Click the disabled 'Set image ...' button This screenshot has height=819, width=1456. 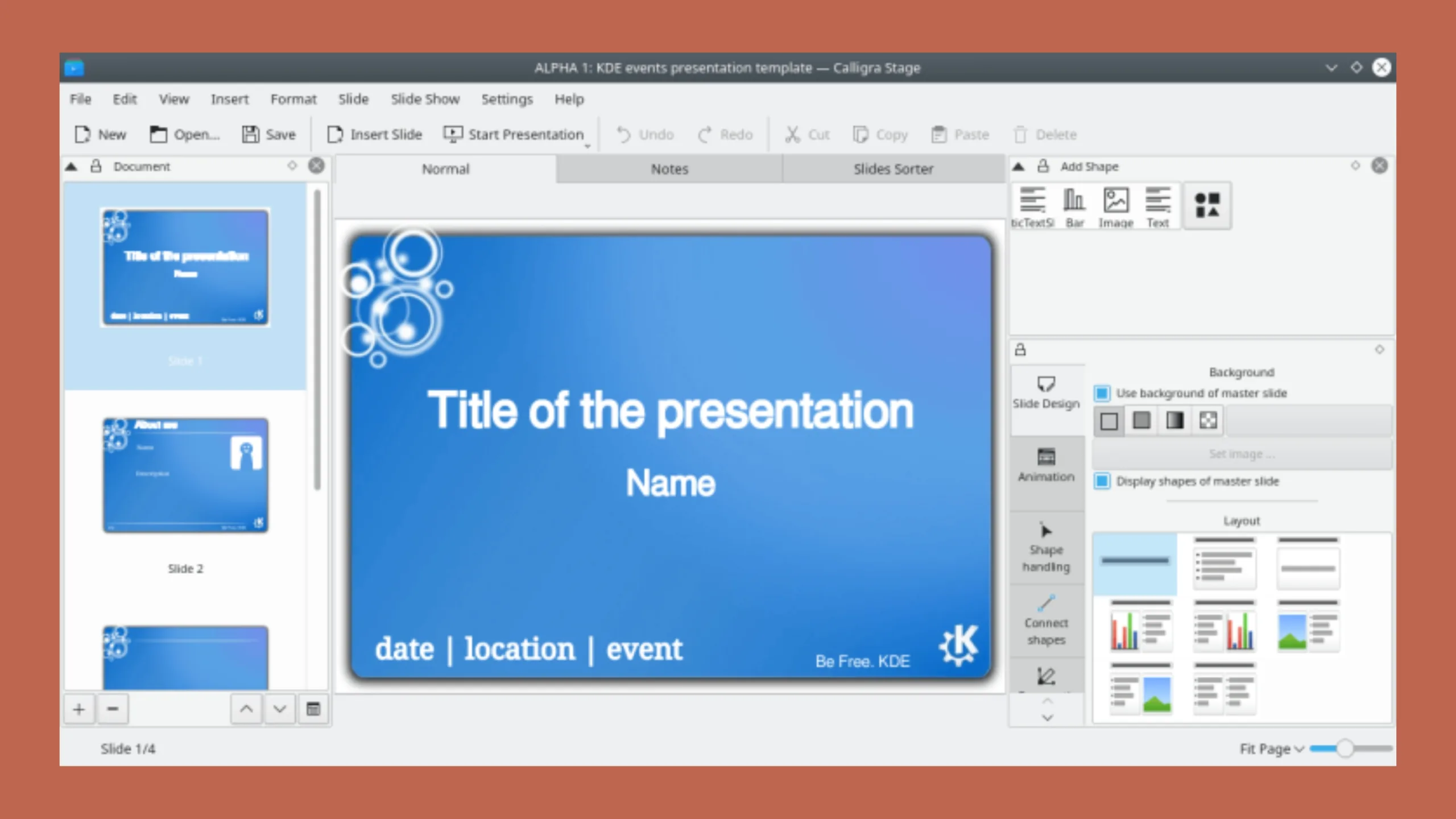tap(1242, 454)
